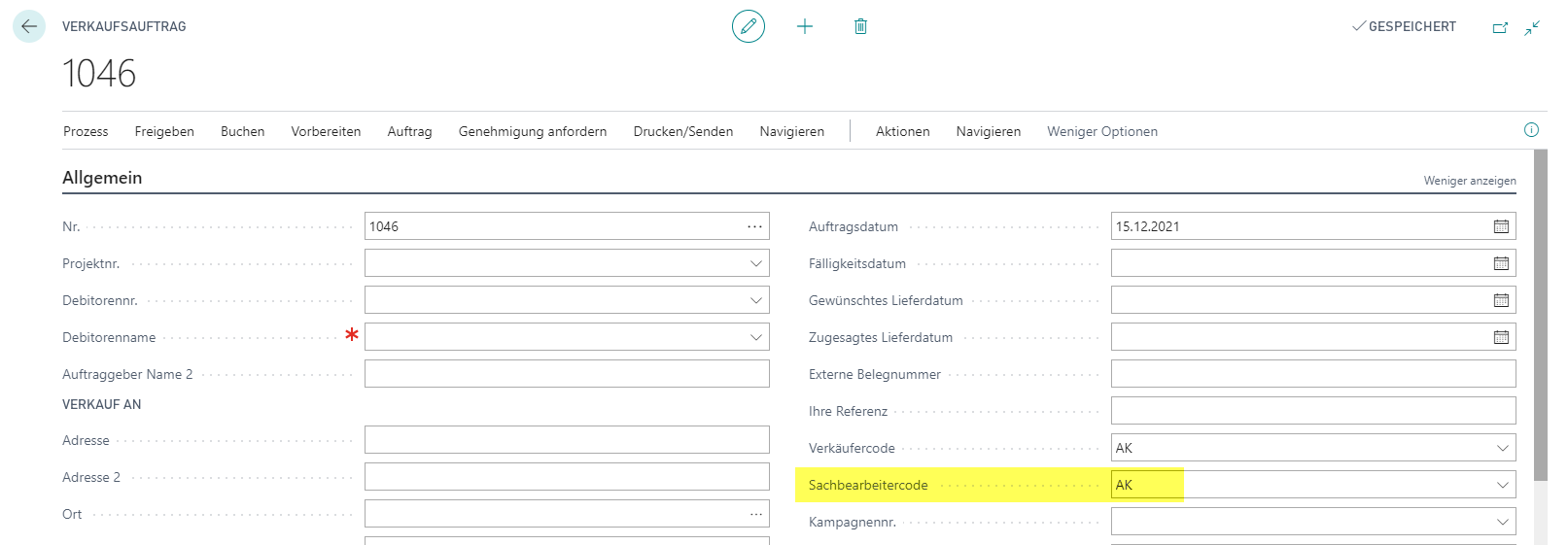Open the Prozess menu
The image size is (1568, 545).
click(86, 131)
